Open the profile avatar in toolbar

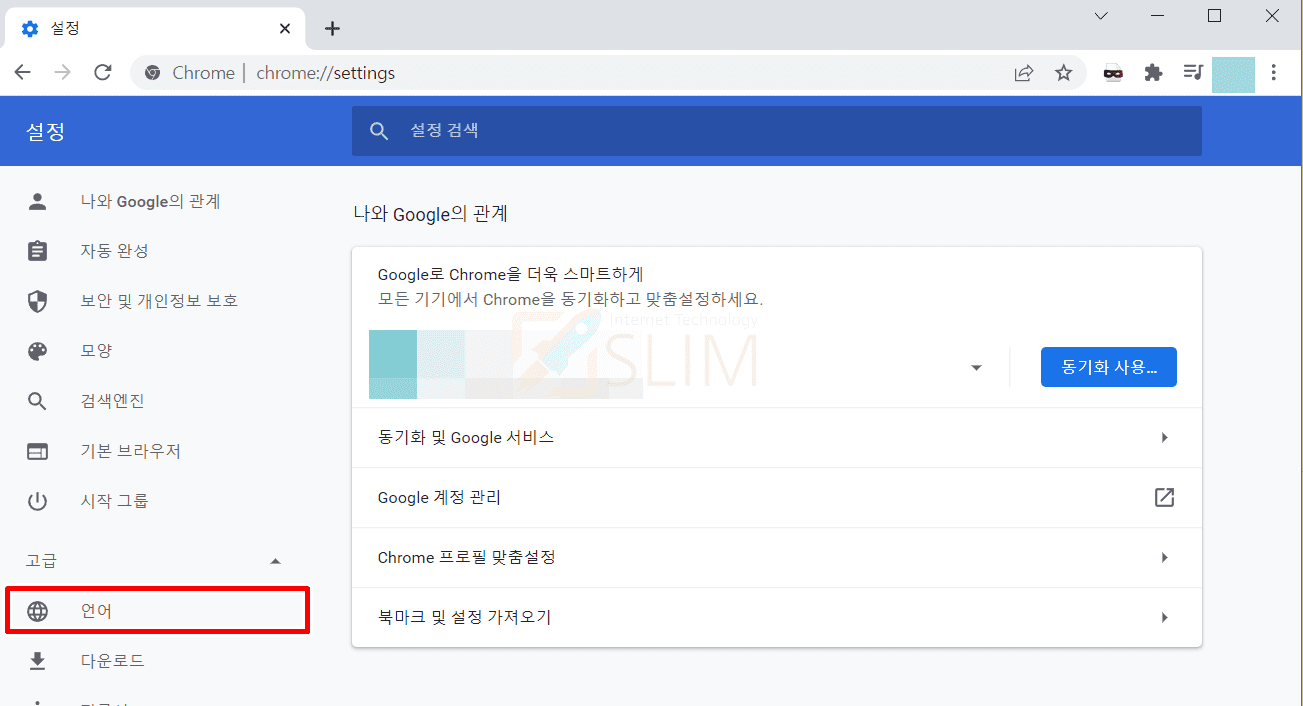pyautogui.click(x=1233, y=75)
